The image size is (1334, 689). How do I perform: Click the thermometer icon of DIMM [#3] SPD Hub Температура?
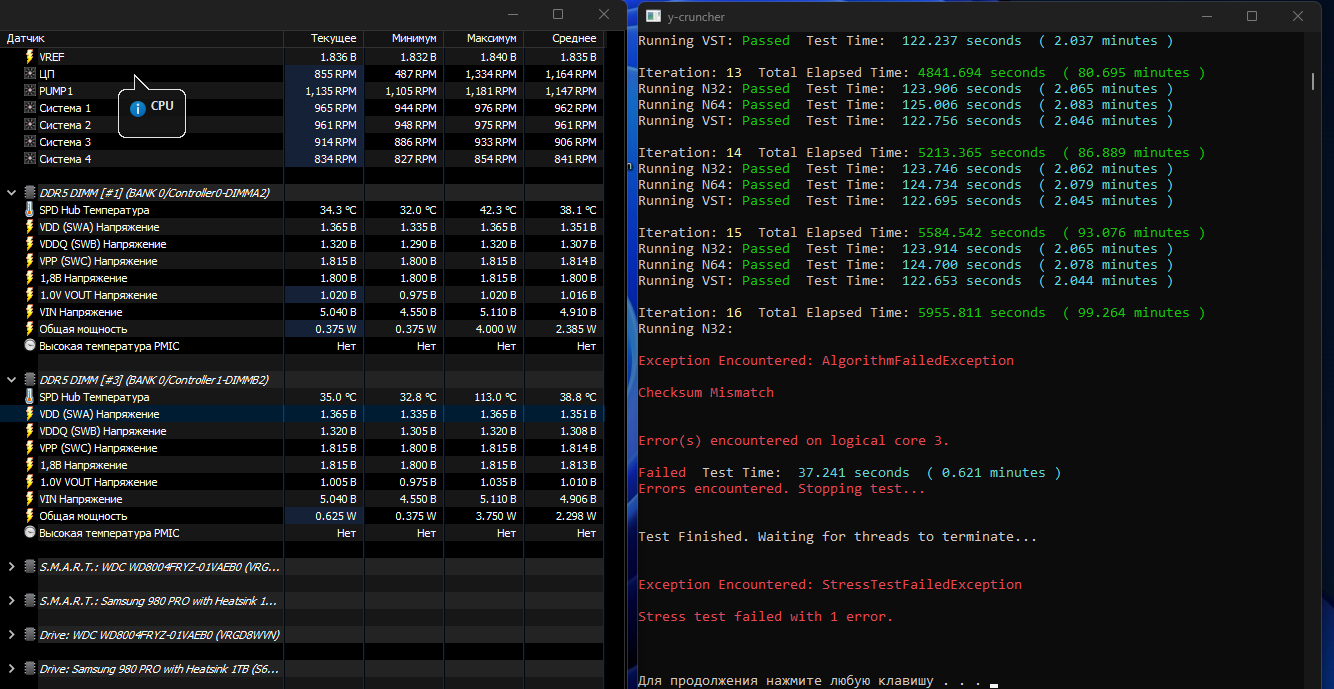pyautogui.click(x=29, y=397)
